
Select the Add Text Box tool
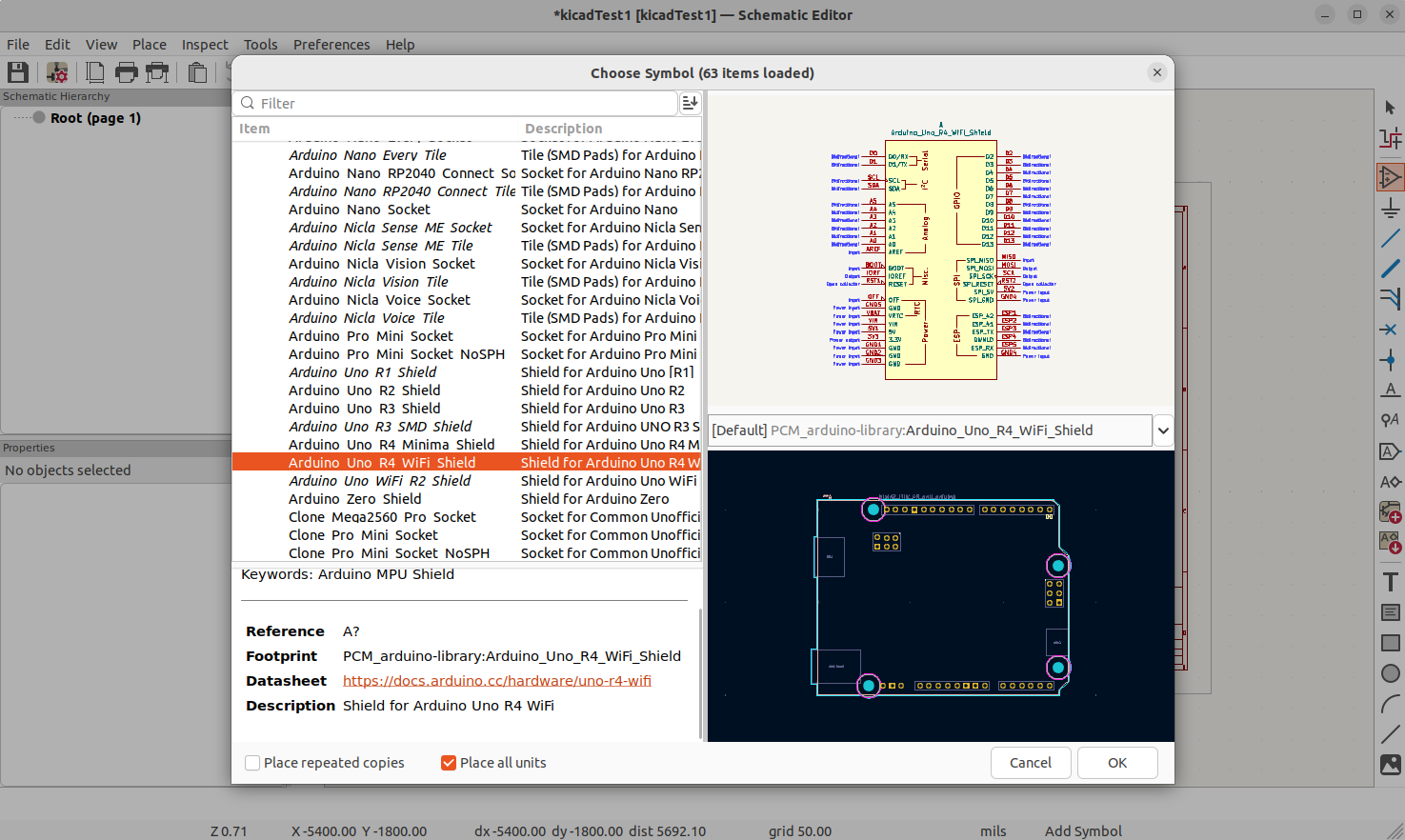coord(1391,612)
